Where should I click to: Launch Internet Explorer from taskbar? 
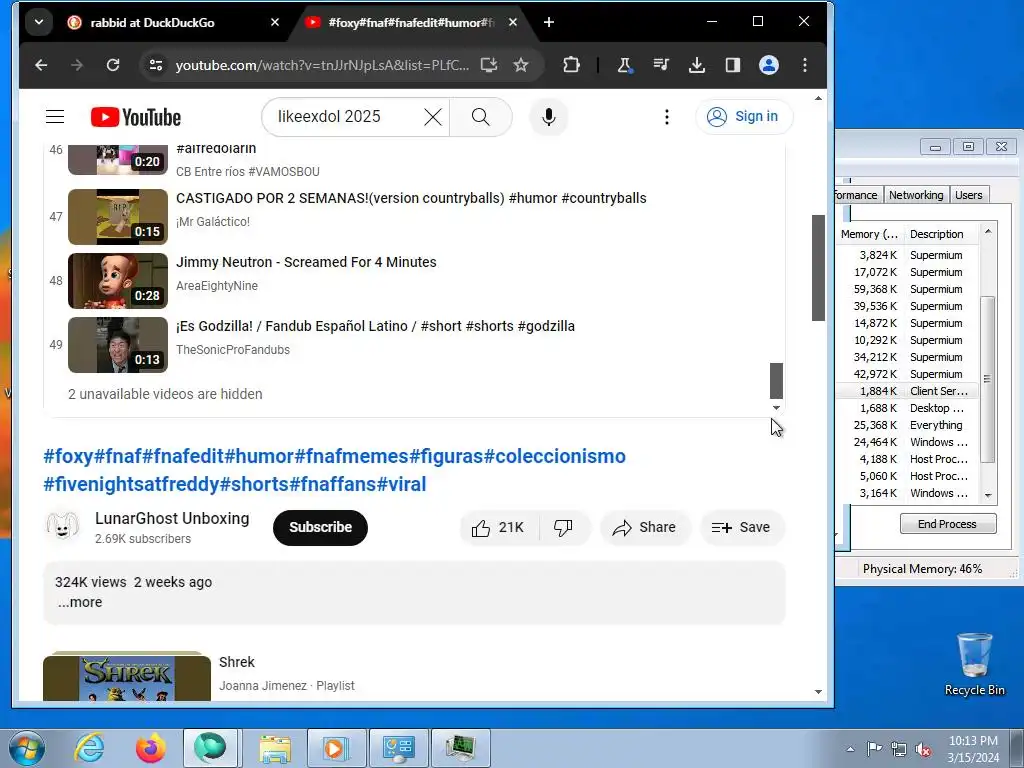coord(89,748)
